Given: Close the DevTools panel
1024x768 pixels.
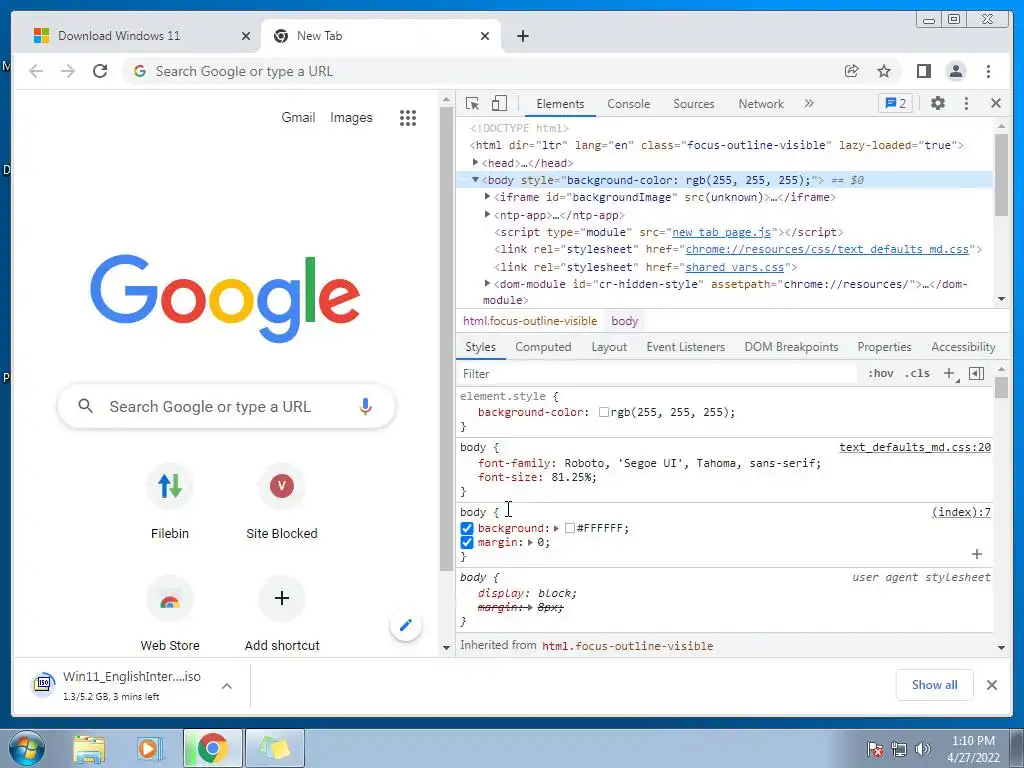Looking at the screenshot, I should 995,103.
